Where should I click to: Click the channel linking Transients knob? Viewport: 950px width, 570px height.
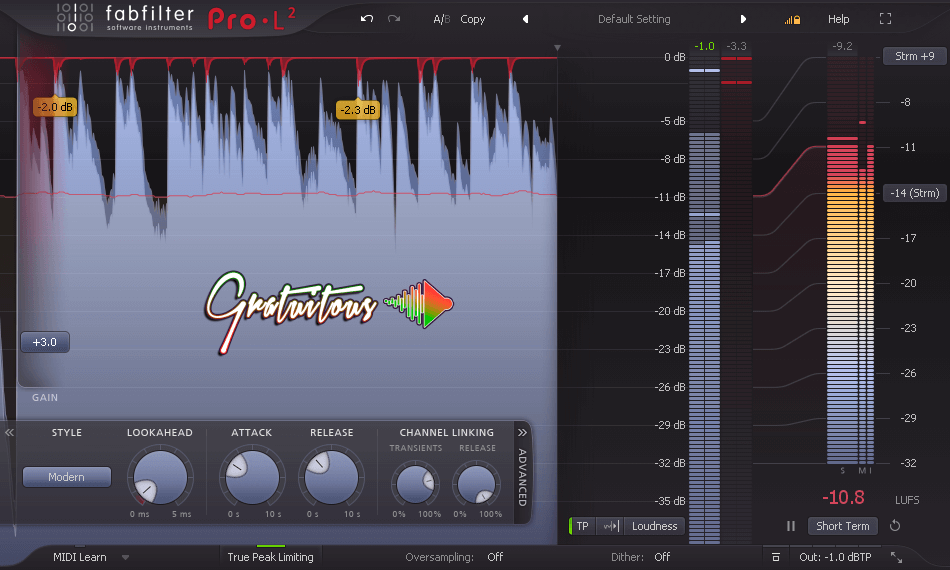coord(415,484)
